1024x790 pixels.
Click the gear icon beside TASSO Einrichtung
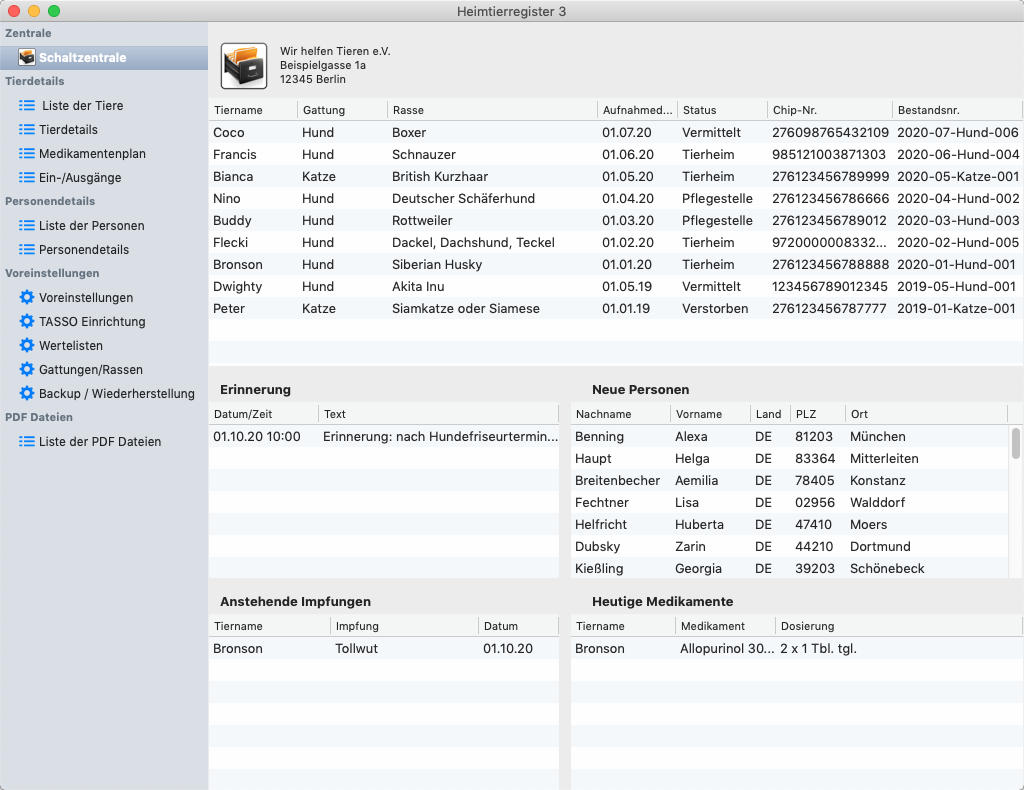[x=27, y=321]
